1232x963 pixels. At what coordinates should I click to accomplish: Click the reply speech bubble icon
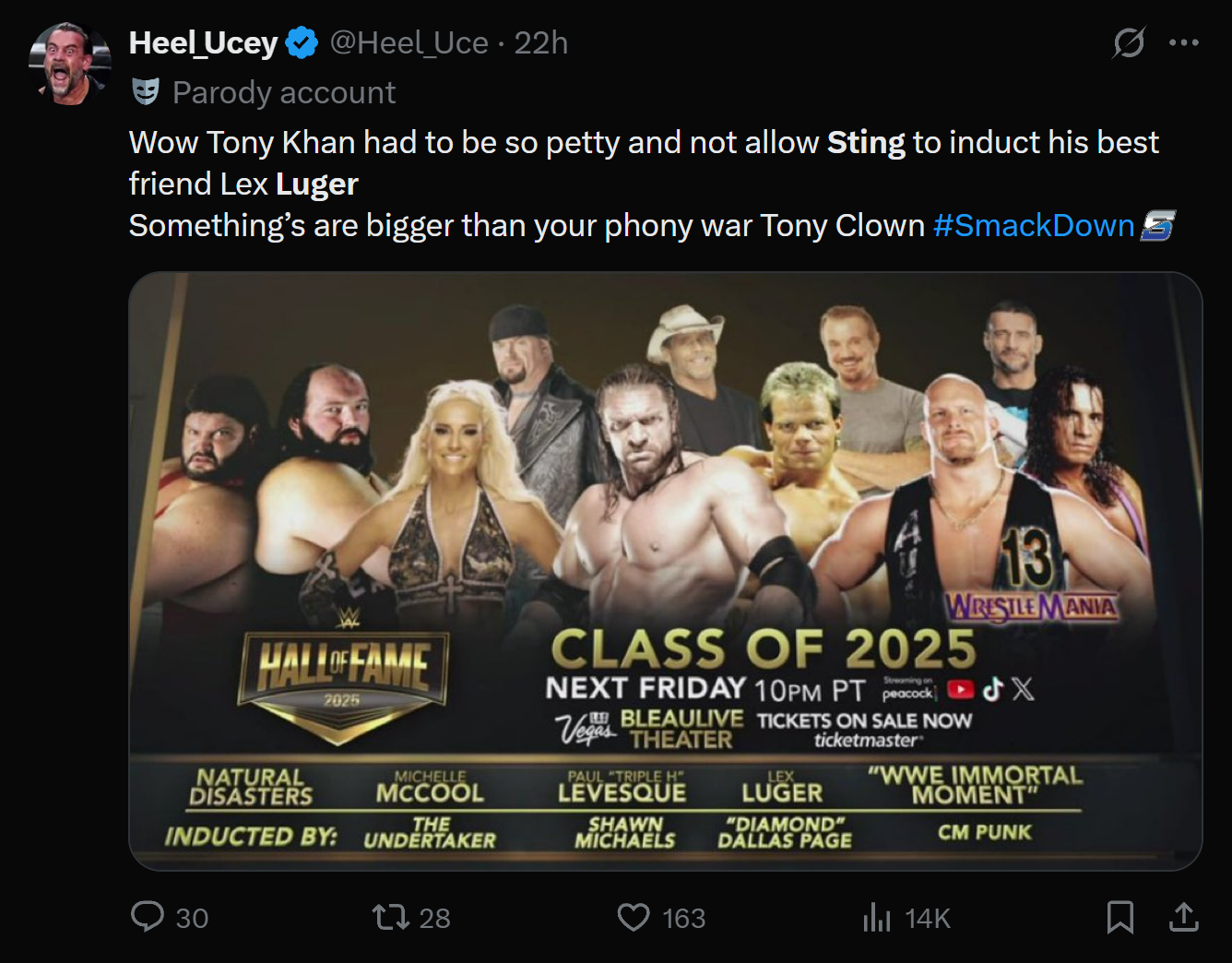(148, 917)
